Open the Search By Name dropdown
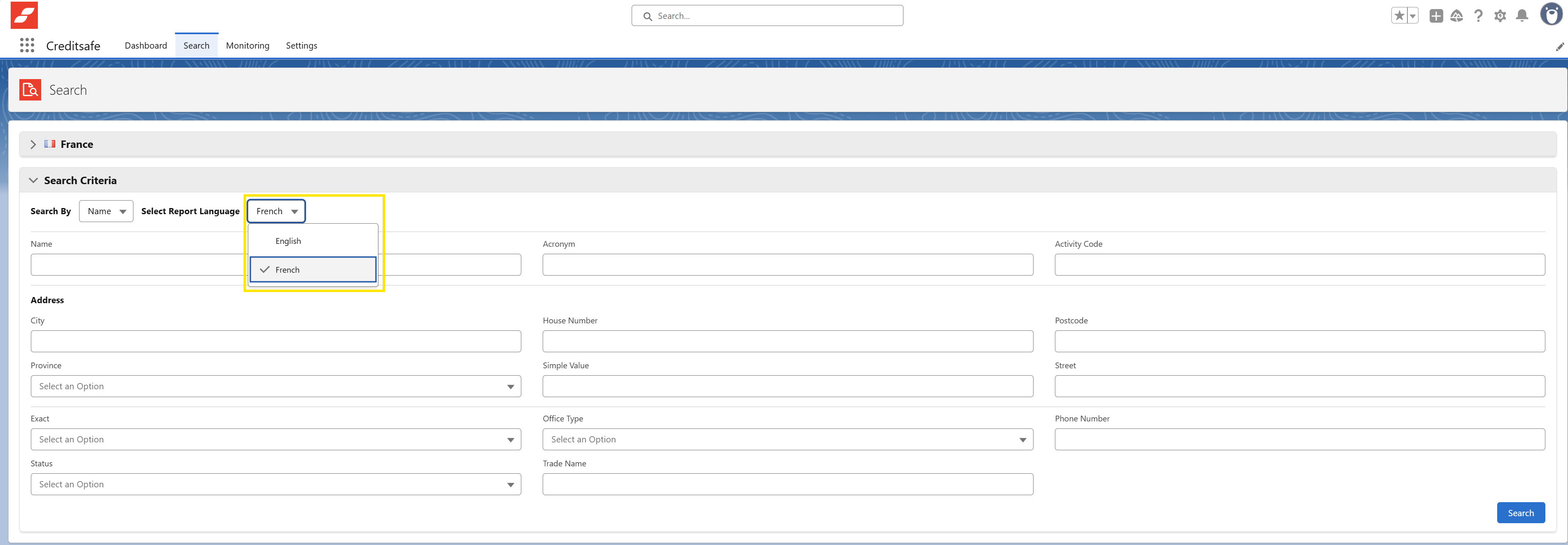This screenshot has width=1568, height=545. (106, 211)
